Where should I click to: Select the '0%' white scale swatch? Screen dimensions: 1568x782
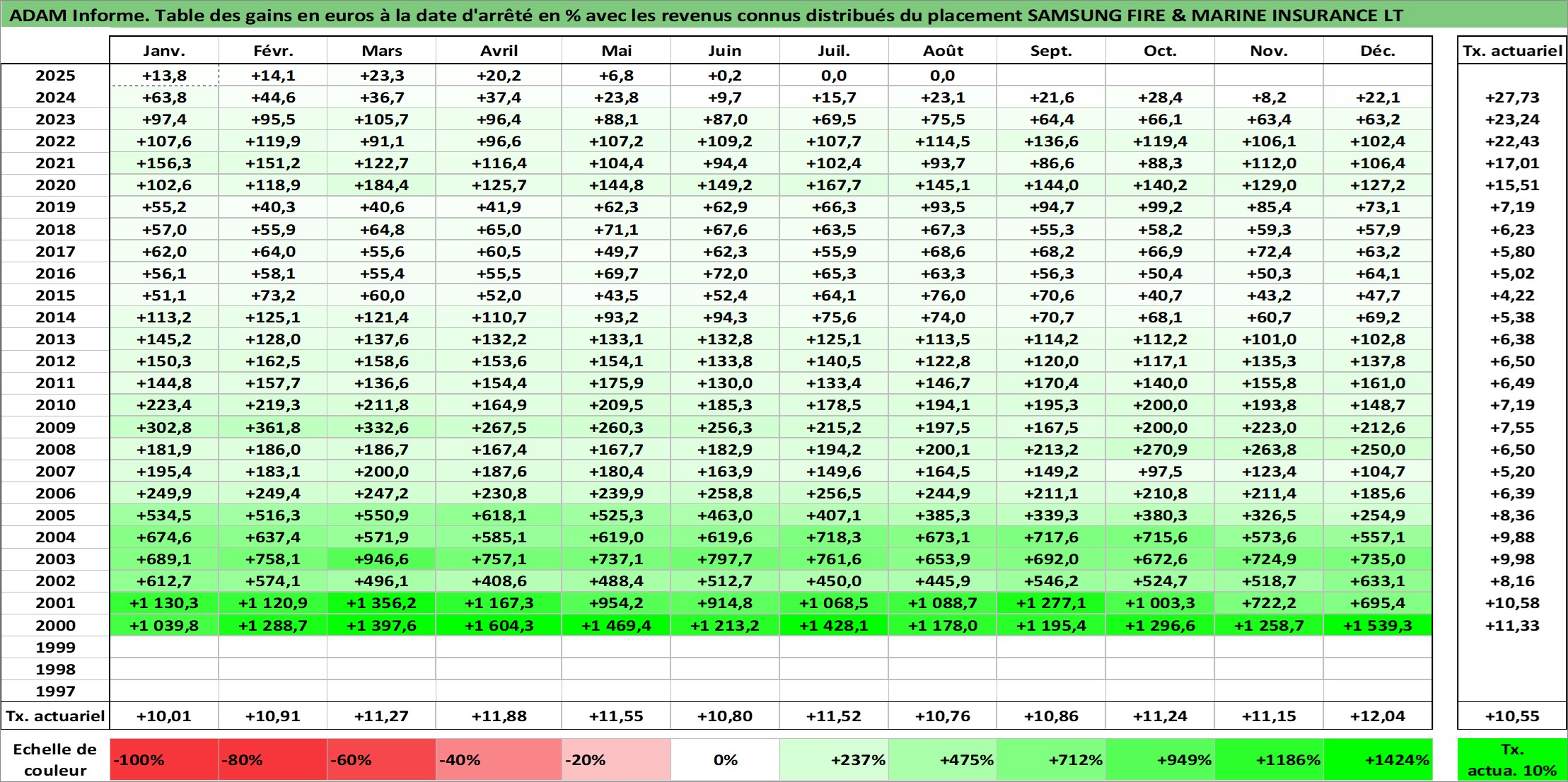(x=725, y=760)
